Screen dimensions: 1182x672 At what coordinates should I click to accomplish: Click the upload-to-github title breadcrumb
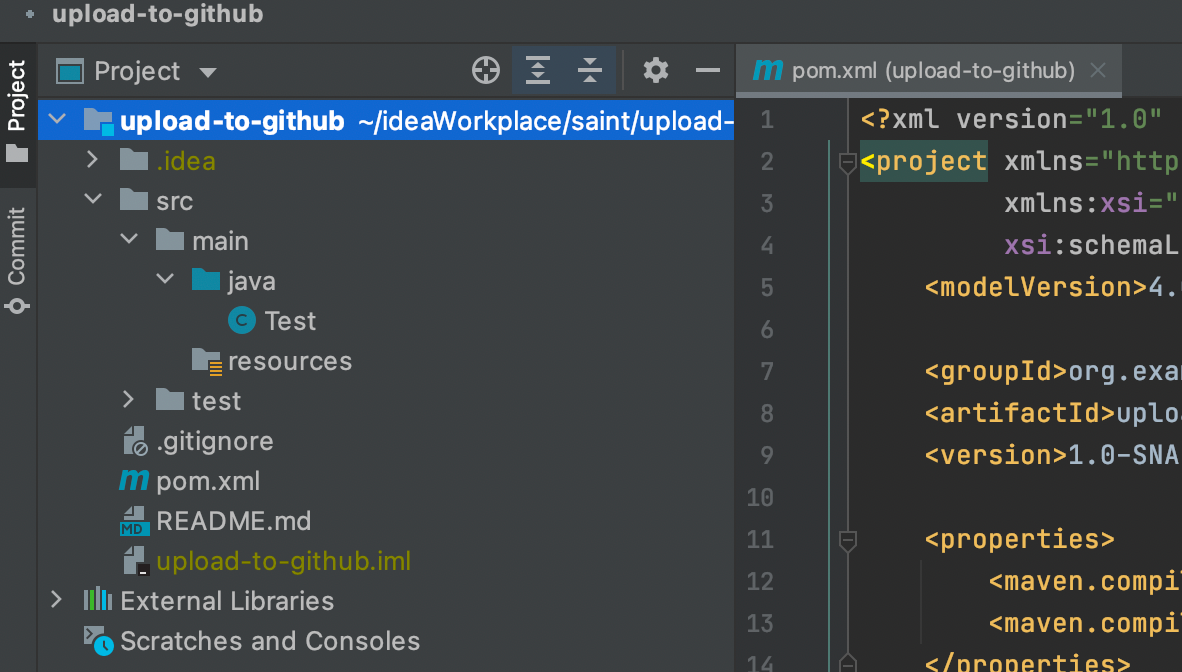[x=158, y=14]
